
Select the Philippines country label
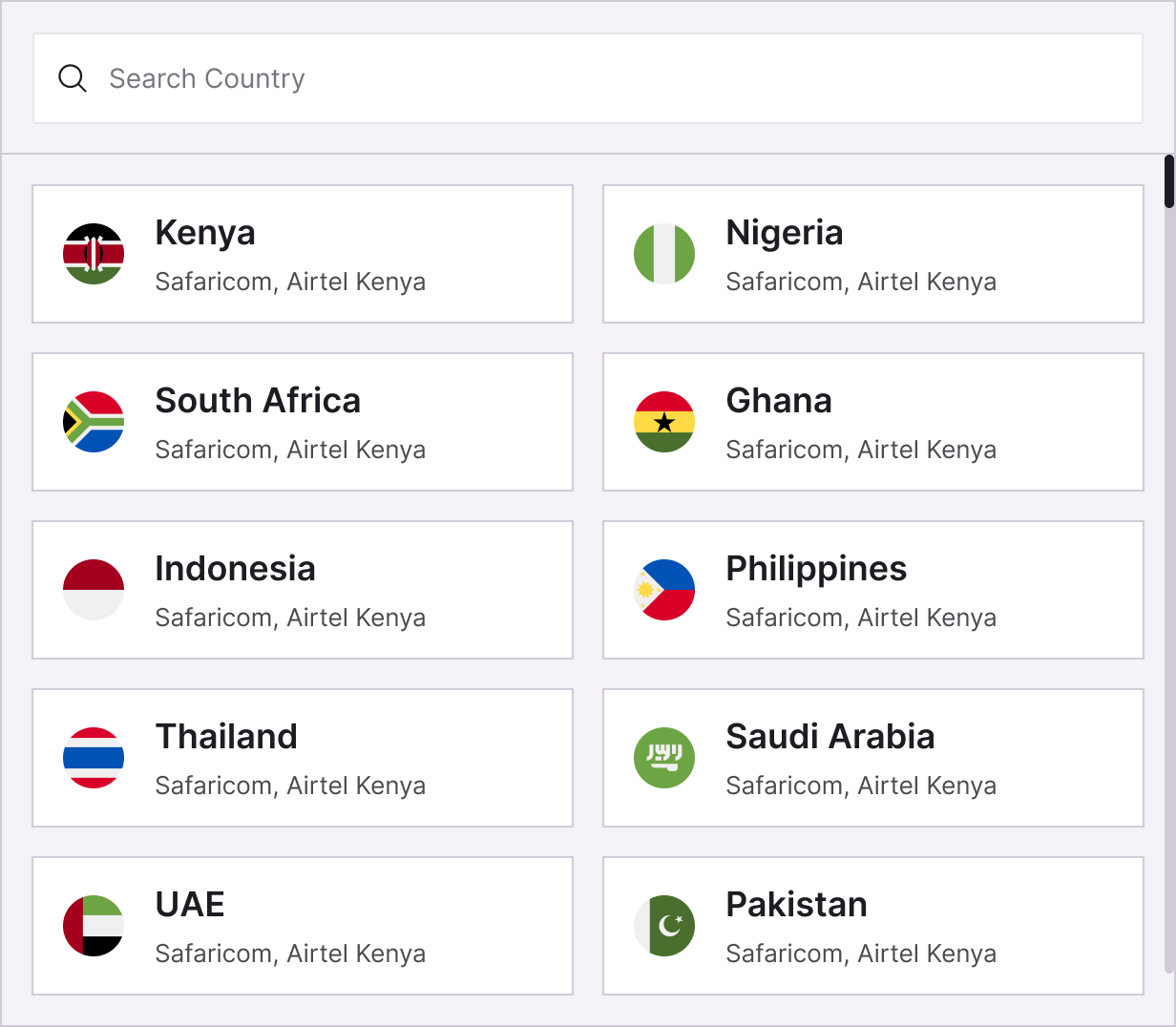816,569
